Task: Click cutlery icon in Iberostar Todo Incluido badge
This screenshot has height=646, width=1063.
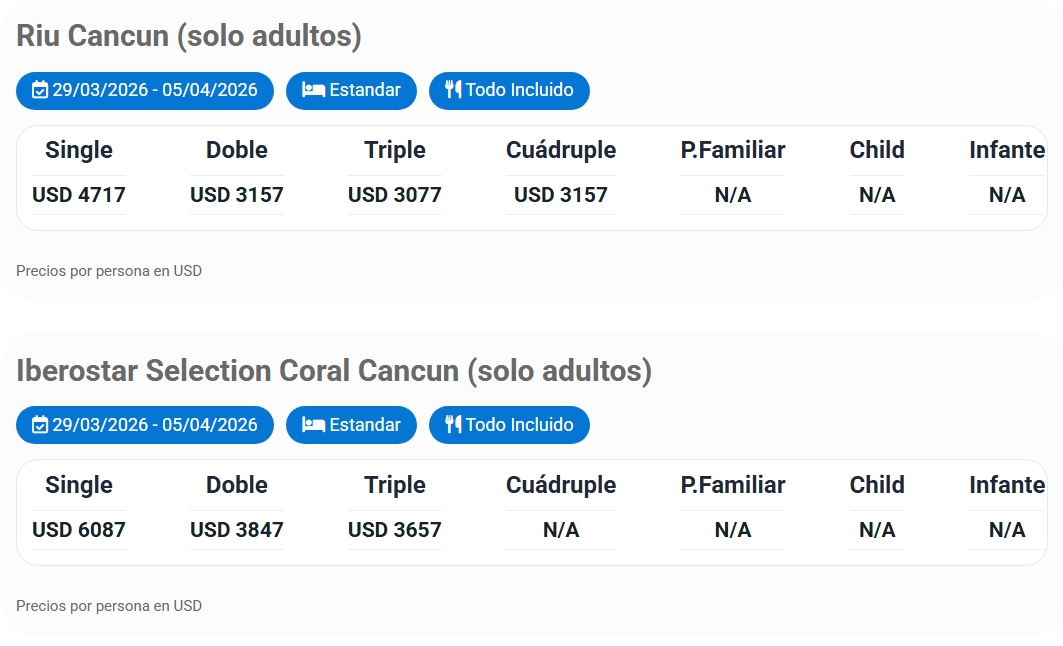Action: (453, 425)
